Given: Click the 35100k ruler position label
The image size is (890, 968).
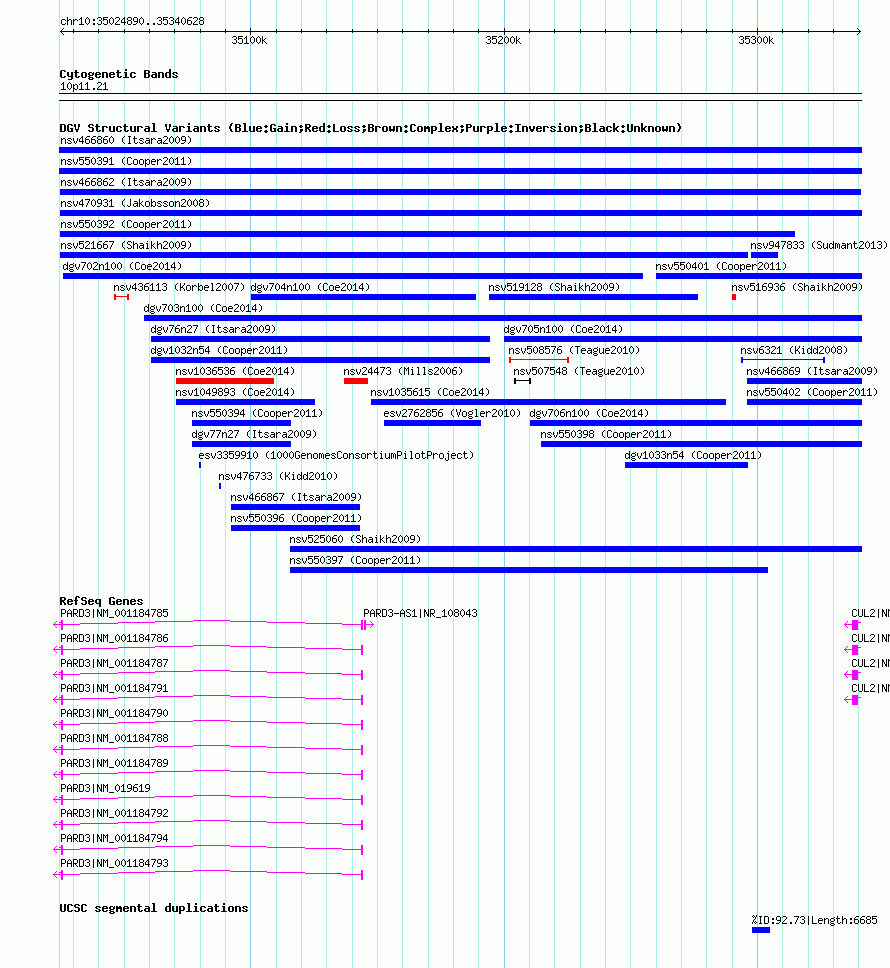Looking at the screenshot, I should point(249,40).
